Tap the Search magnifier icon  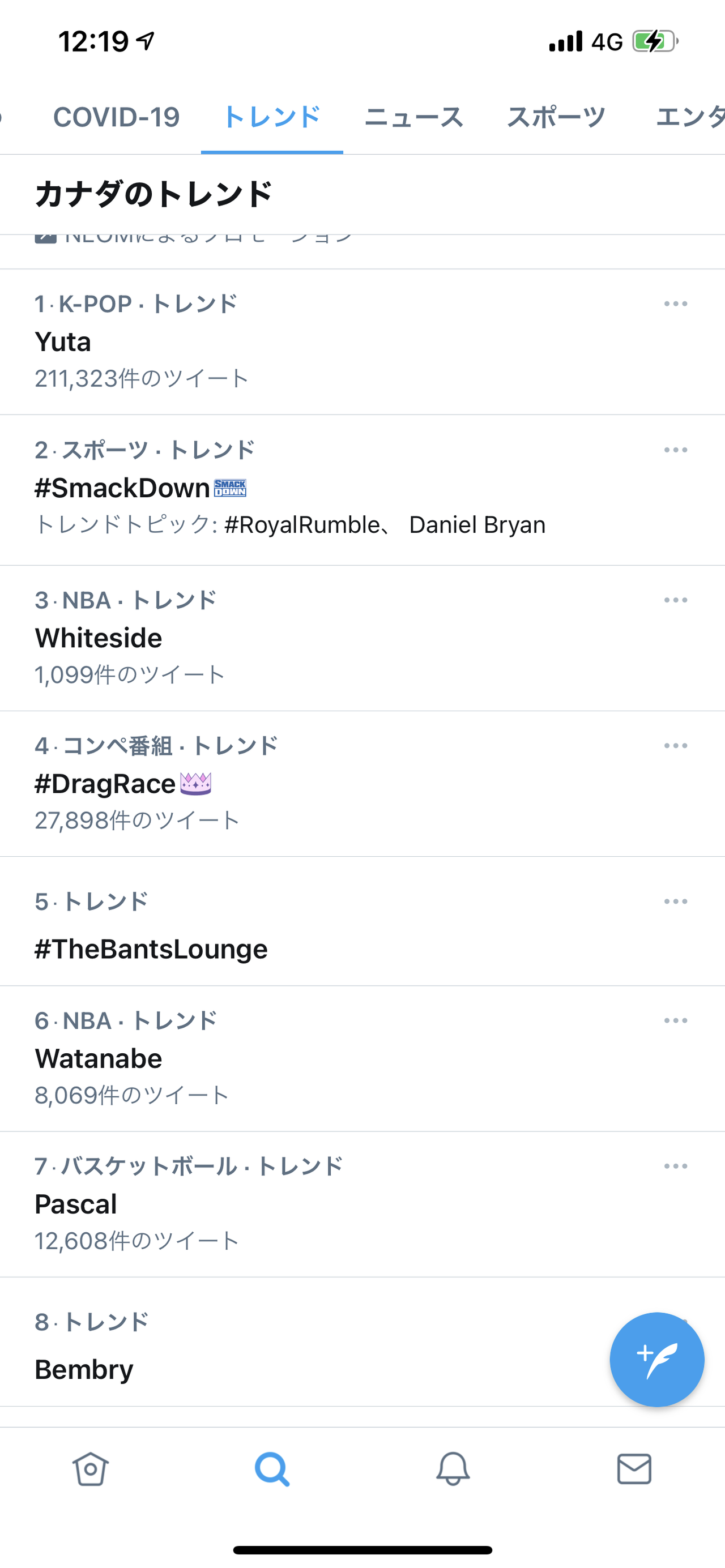272,1469
